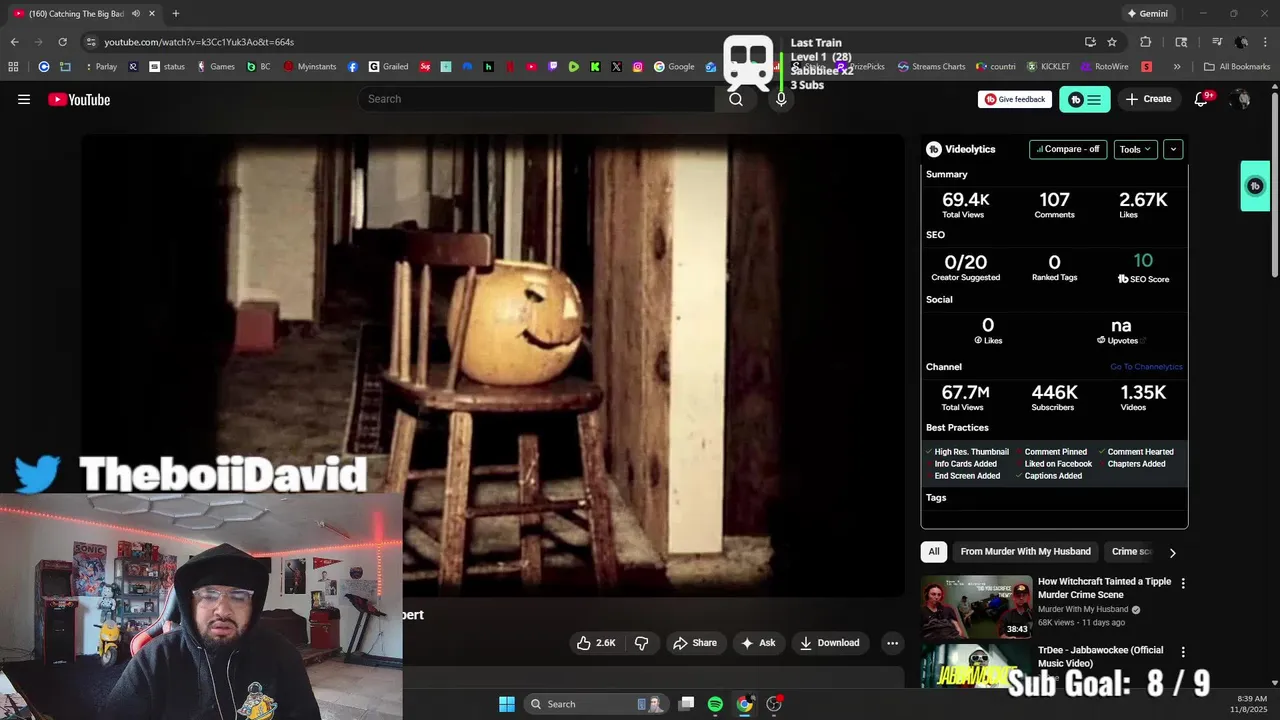Toggle Videolytics Compare - off button
Screen dimensions: 1280x720
click(1068, 149)
